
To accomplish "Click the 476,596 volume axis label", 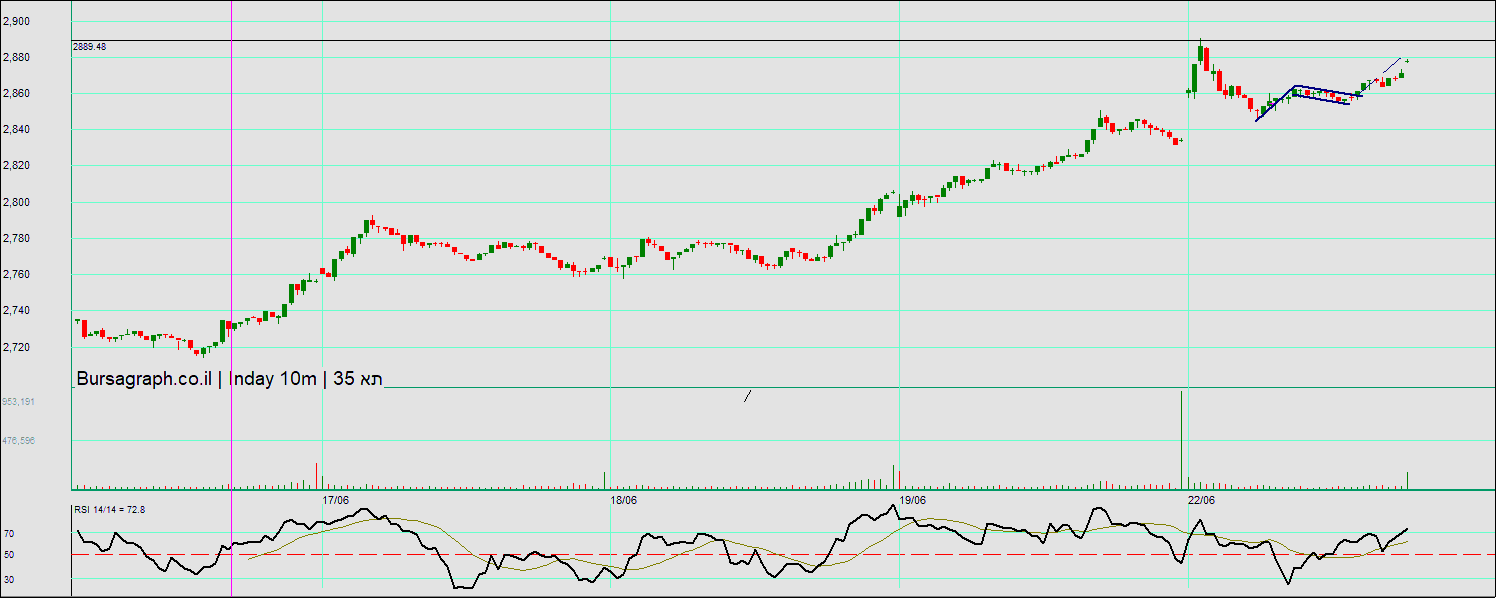I will (18, 440).
